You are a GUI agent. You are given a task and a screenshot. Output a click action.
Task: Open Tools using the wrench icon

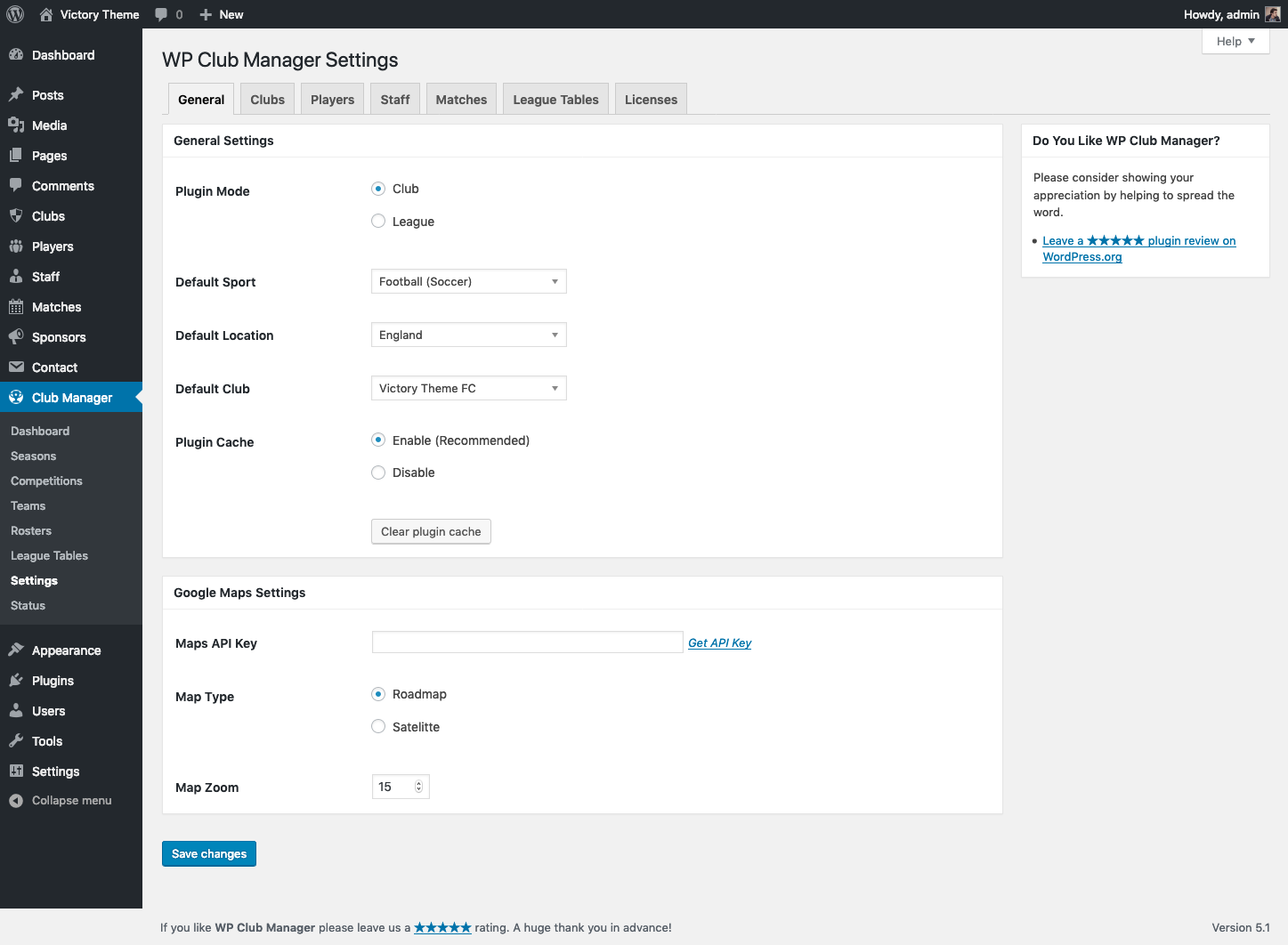16,741
